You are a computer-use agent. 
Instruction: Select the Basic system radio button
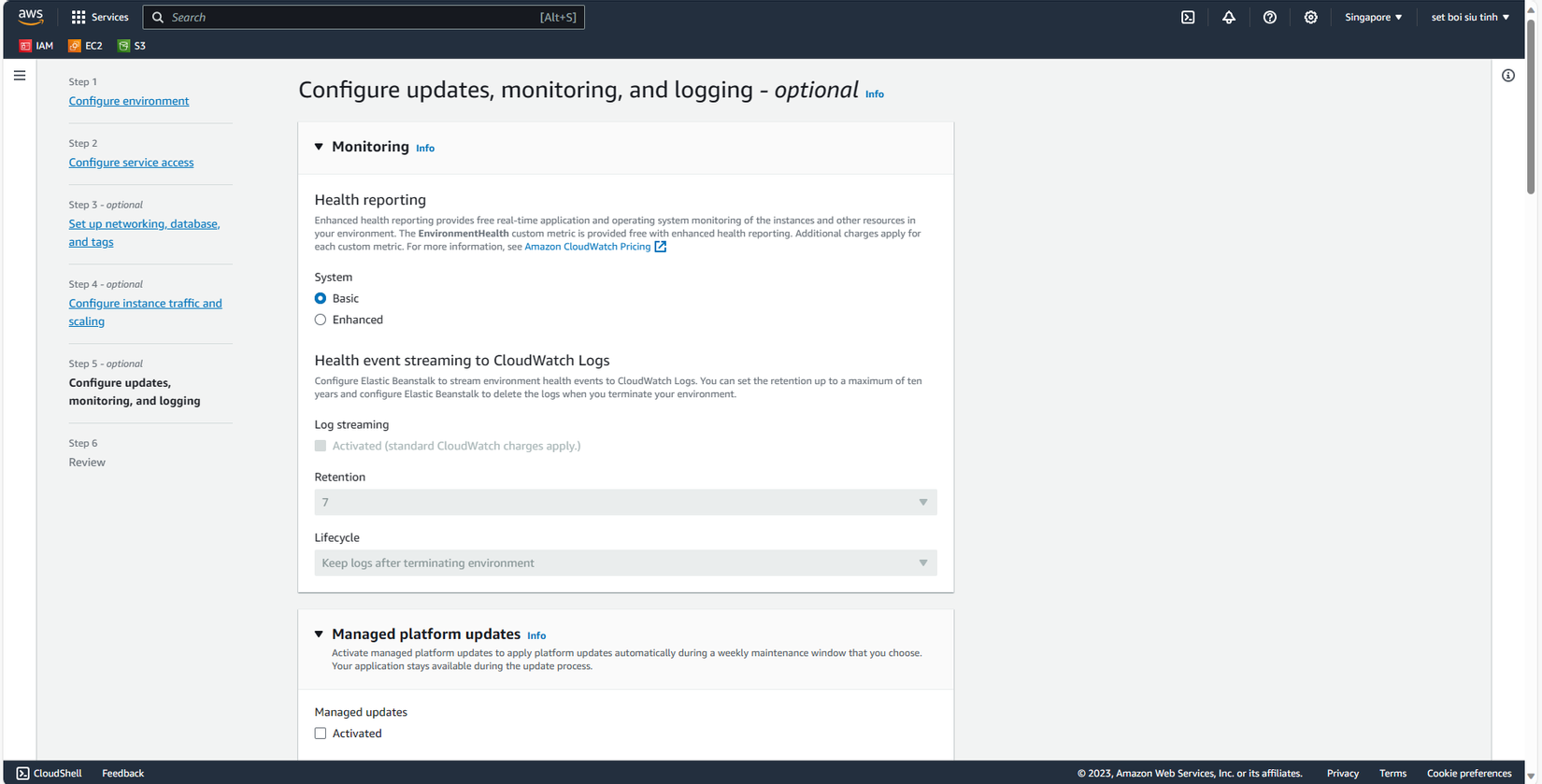pyautogui.click(x=321, y=298)
